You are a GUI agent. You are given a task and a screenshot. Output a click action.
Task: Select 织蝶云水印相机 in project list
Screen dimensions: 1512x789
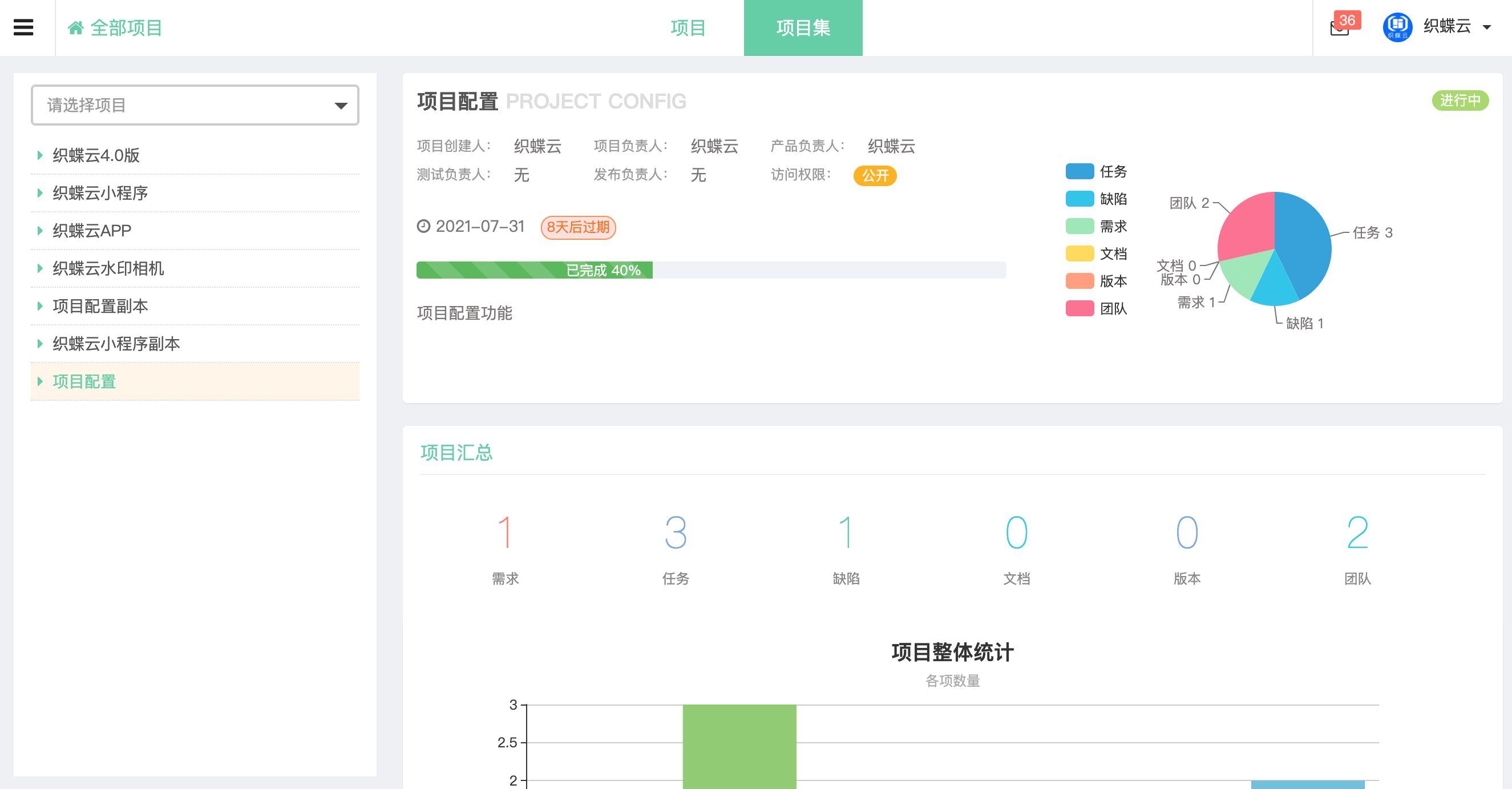tap(108, 268)
